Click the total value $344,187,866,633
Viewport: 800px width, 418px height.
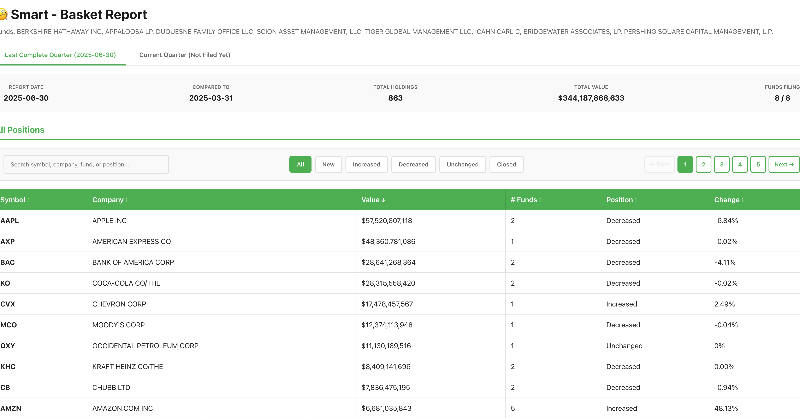(x=591, y=98)
